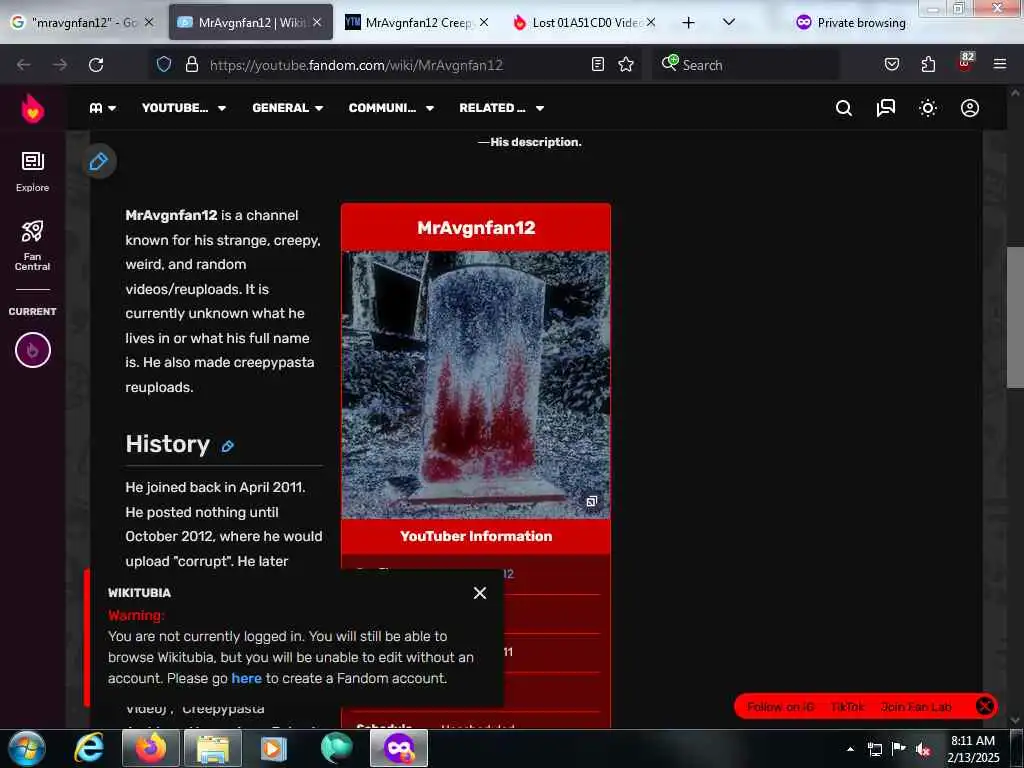Click the tracking protection shield icon
This screenshot has width=1024, height=768.
164,64
